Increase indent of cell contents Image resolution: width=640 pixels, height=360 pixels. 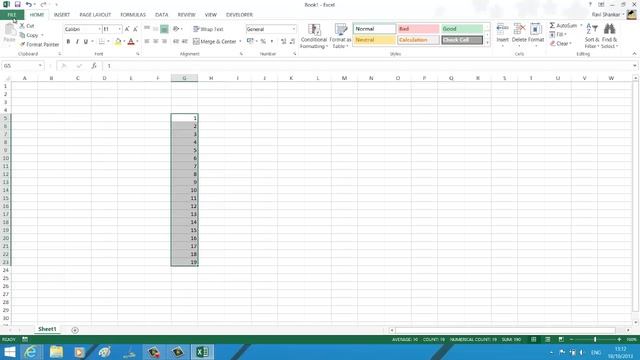pyautogui.click(x=184, y=41)
